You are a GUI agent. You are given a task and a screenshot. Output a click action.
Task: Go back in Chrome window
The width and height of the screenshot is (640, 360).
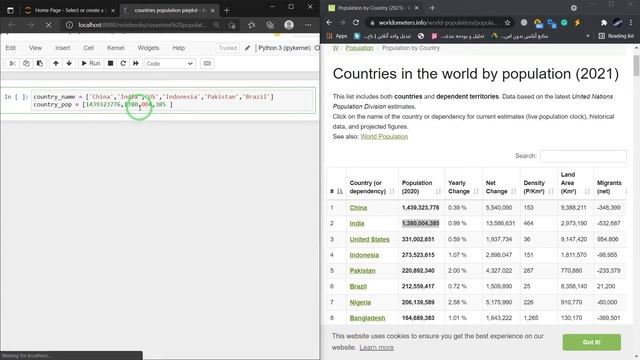coord(329,22)
